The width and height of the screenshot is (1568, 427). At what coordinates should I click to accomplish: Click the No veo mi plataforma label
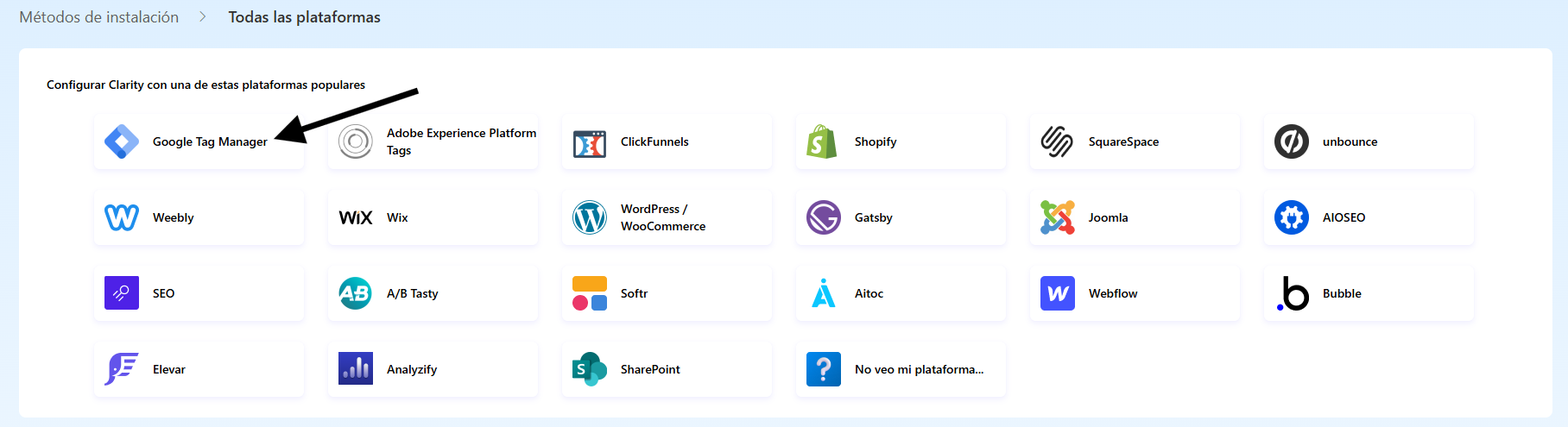pyautogui.click(x=920, y=369)
